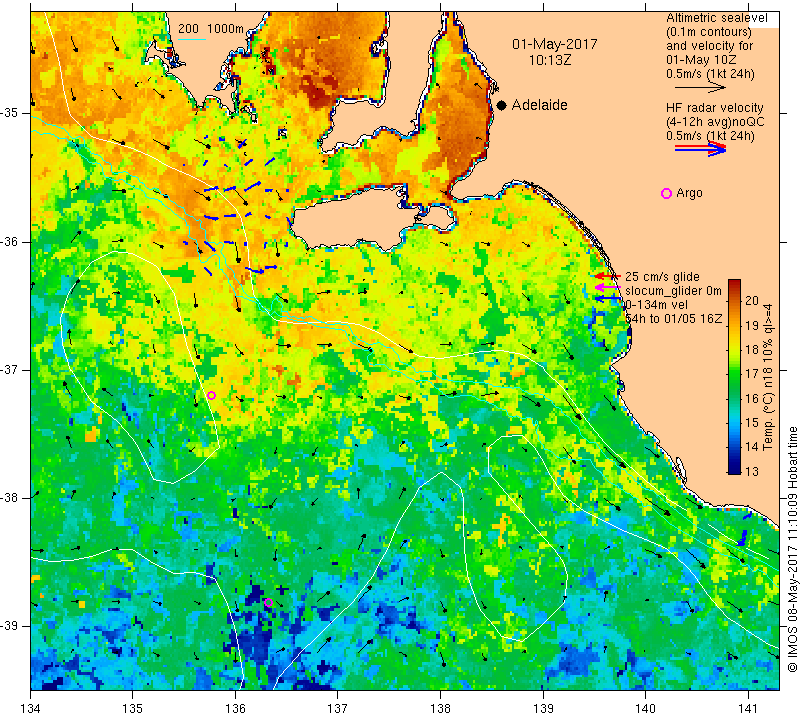Click the 137 longitude axis label
Screen dimensions: 800x720
[x=338, y=708]
